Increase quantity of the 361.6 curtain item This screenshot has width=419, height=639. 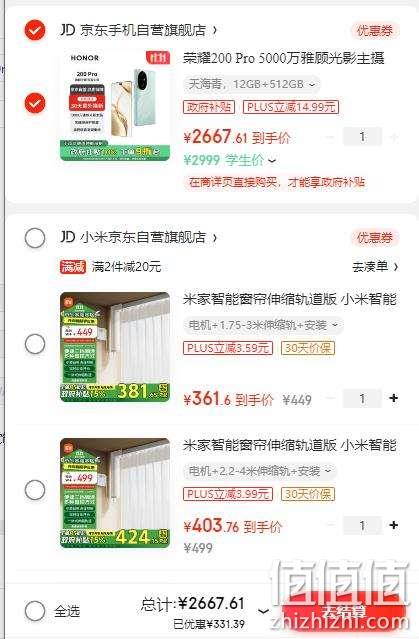[x=393, y=398]
